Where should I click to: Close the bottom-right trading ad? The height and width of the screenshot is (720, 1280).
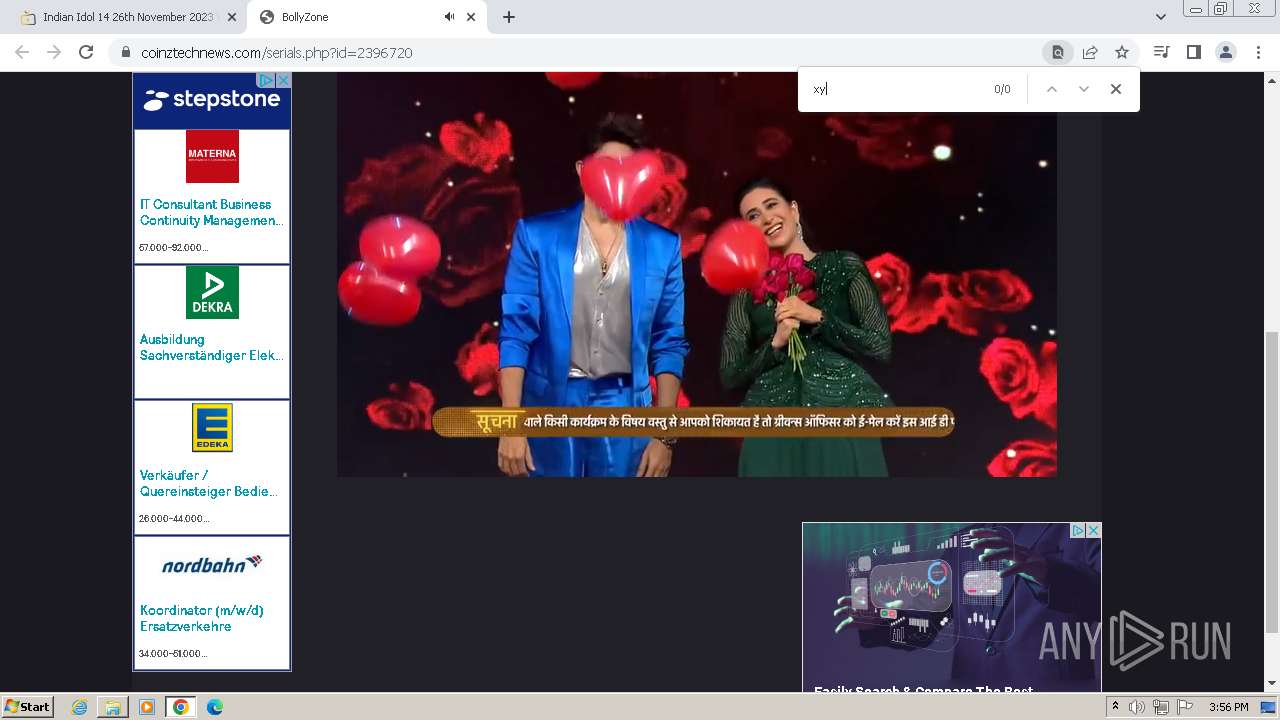1094,531
